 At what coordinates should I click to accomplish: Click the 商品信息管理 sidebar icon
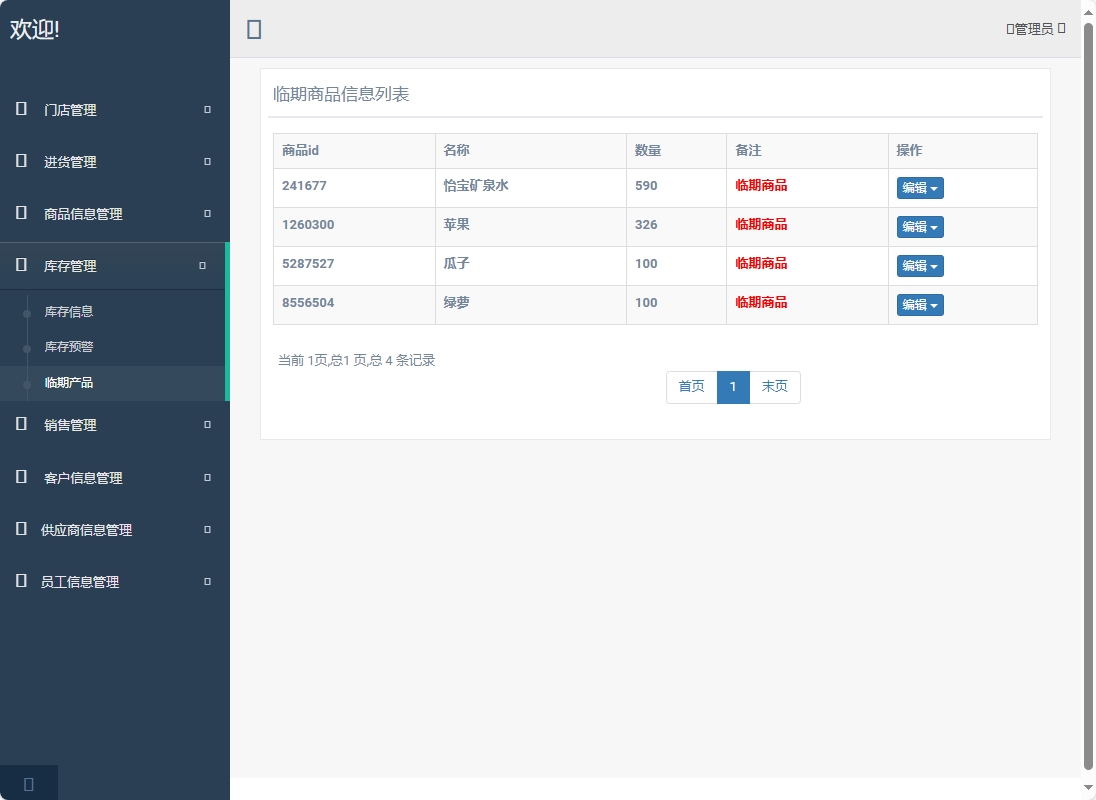(20, 213)
